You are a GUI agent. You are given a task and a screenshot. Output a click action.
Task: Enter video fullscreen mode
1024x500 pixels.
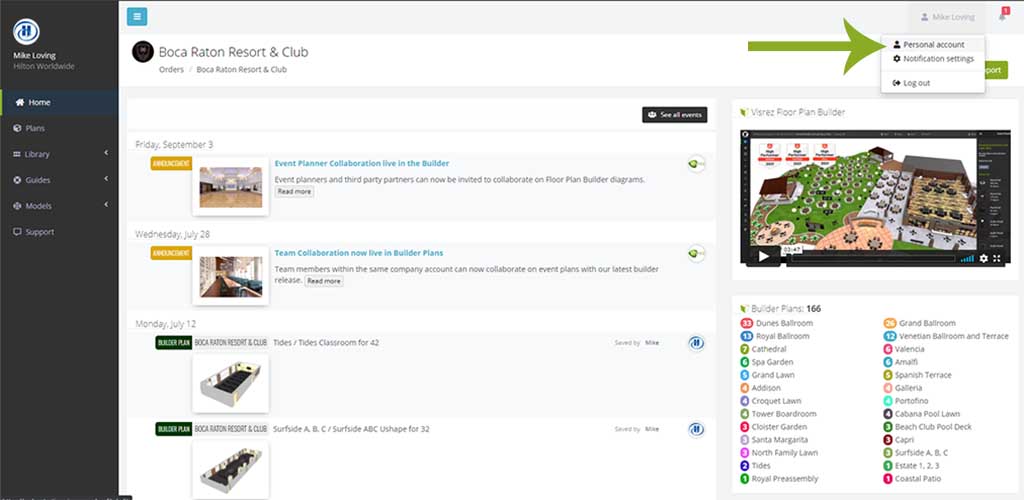coord(997,258)
